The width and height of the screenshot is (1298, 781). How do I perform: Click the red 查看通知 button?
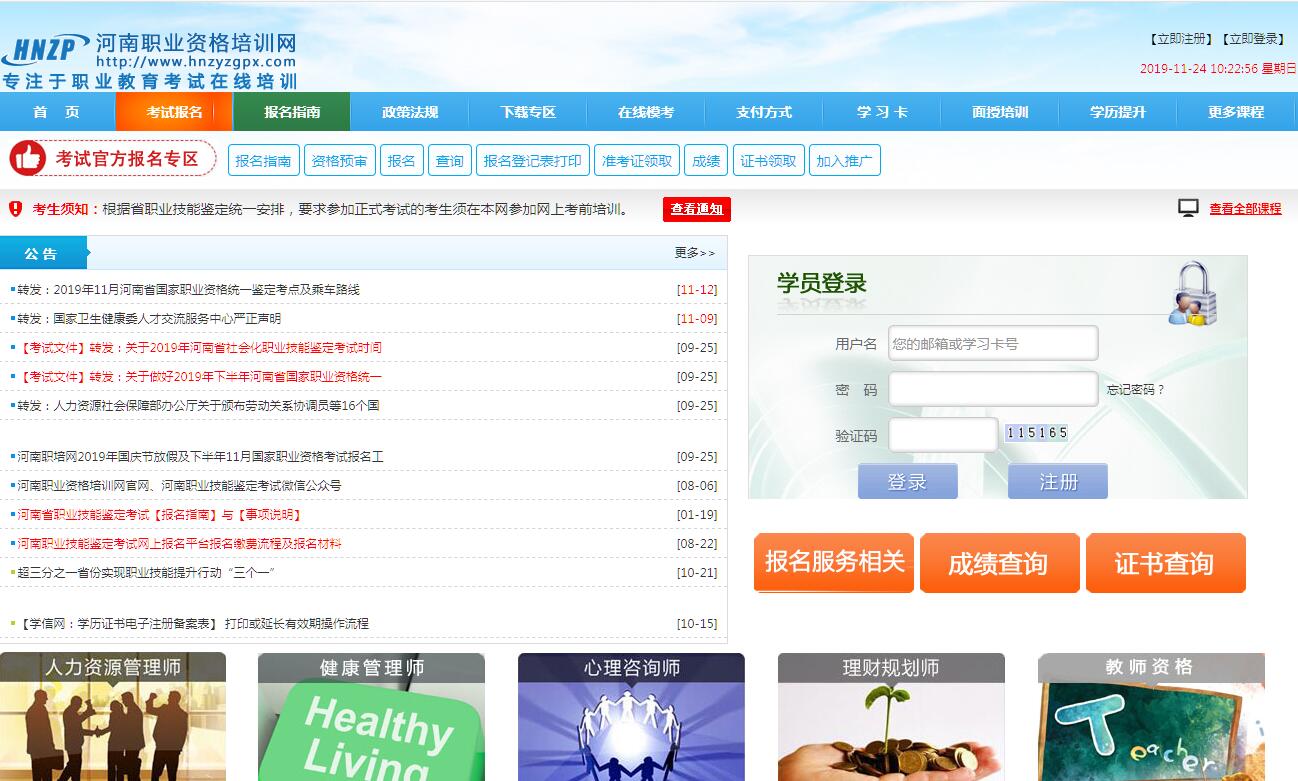[697, 209]
